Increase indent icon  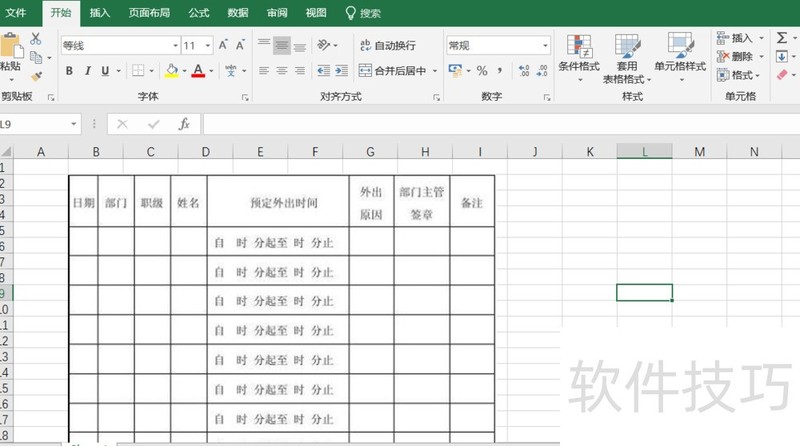[x=341, y=70]
